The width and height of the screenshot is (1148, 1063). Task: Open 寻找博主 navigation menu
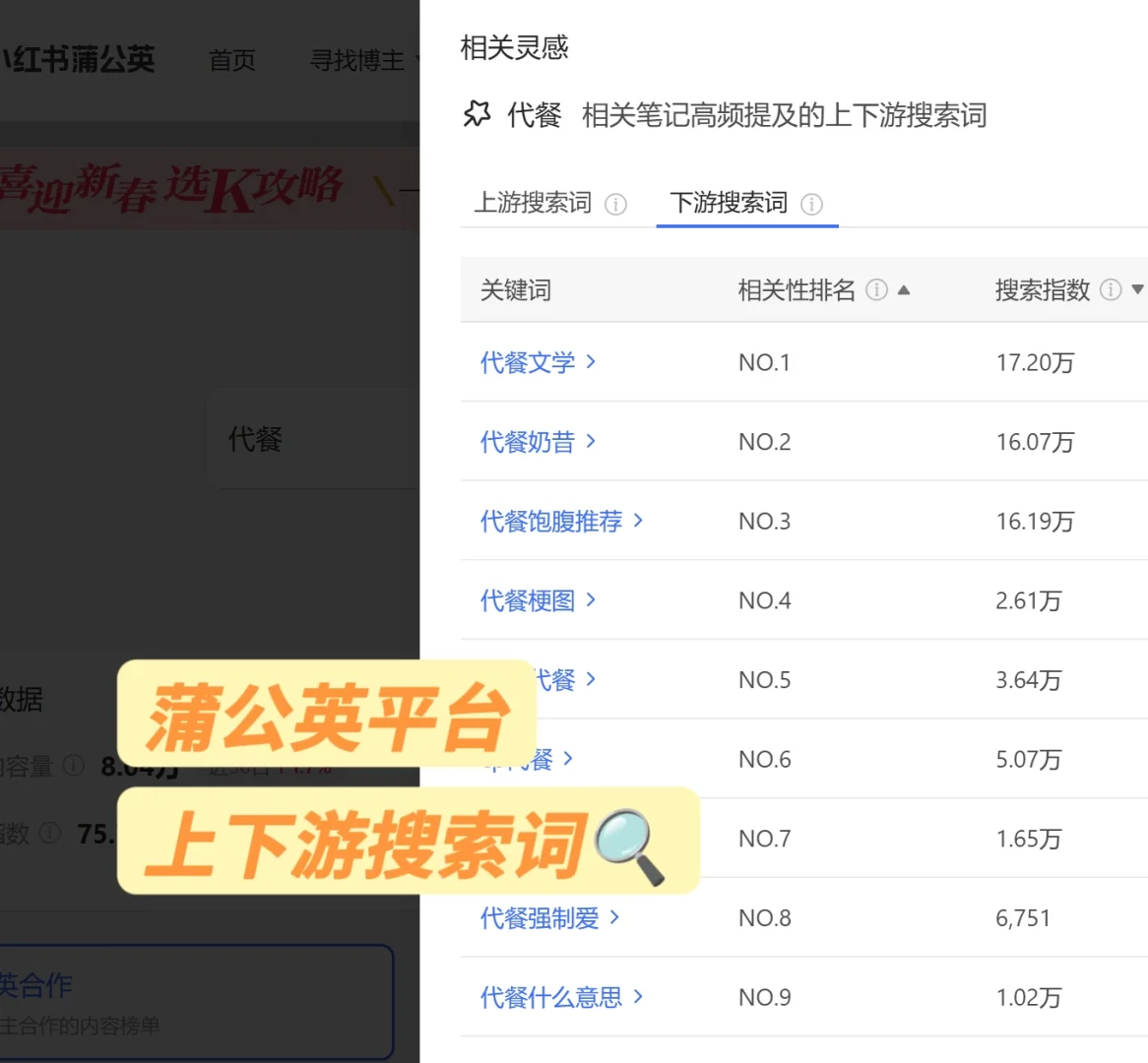(x=357, y=60)
